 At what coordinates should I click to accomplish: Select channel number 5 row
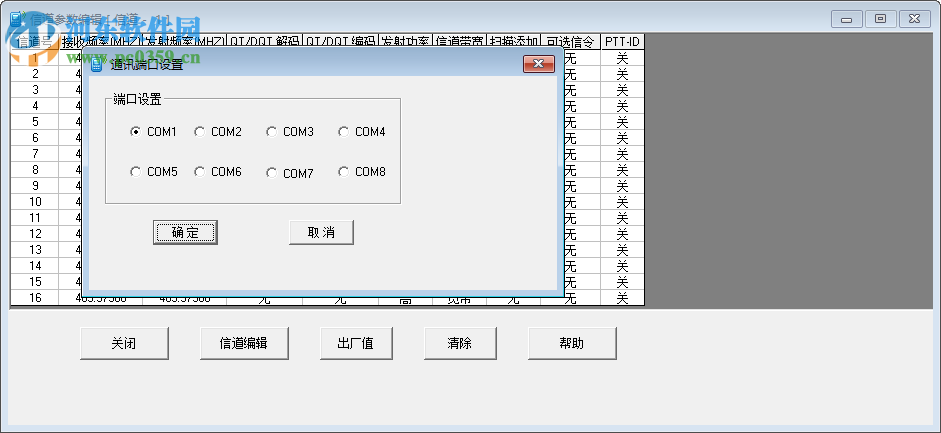coord(35,122)
